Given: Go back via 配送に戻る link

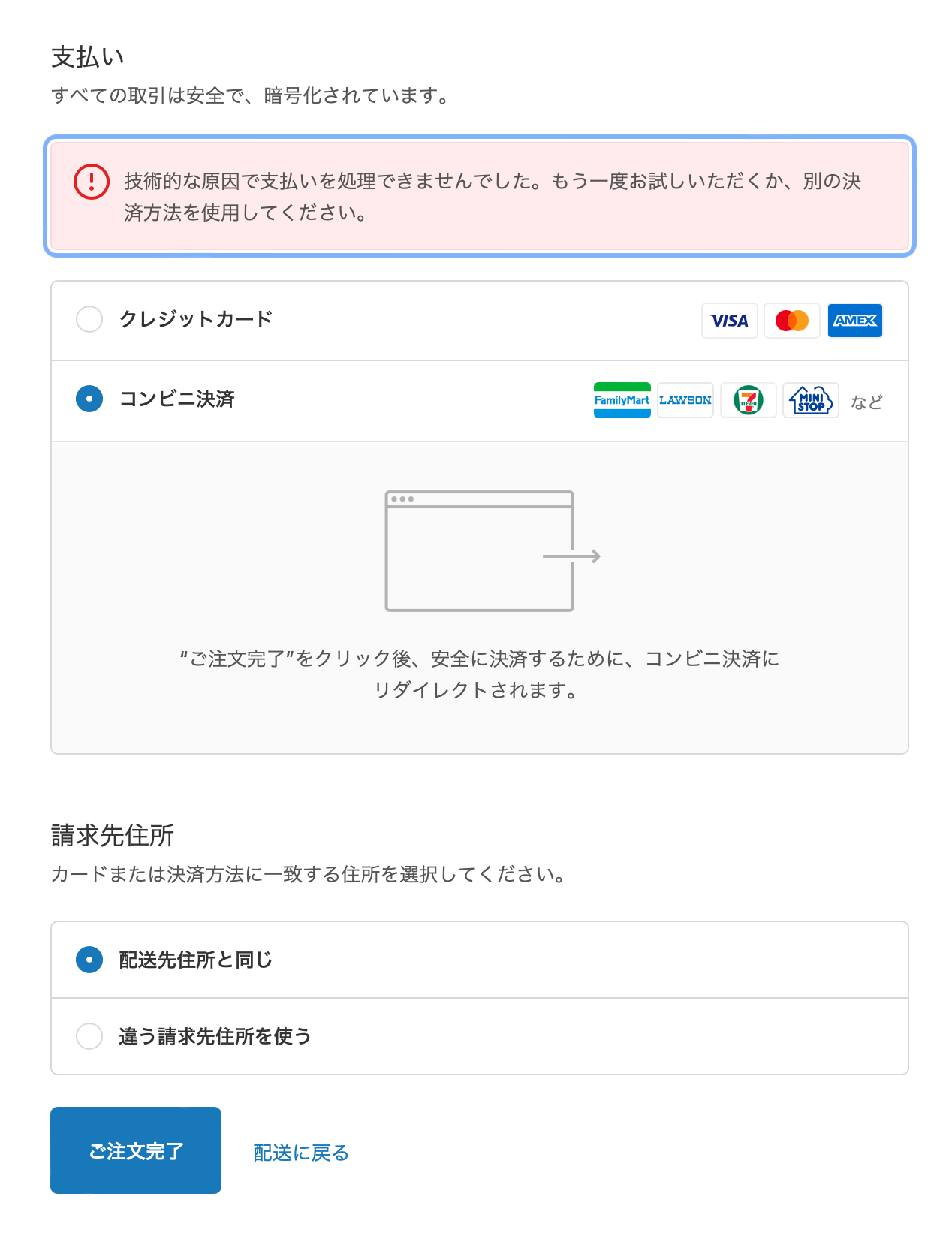Looking at the screenshot, I should point(301,1153).
